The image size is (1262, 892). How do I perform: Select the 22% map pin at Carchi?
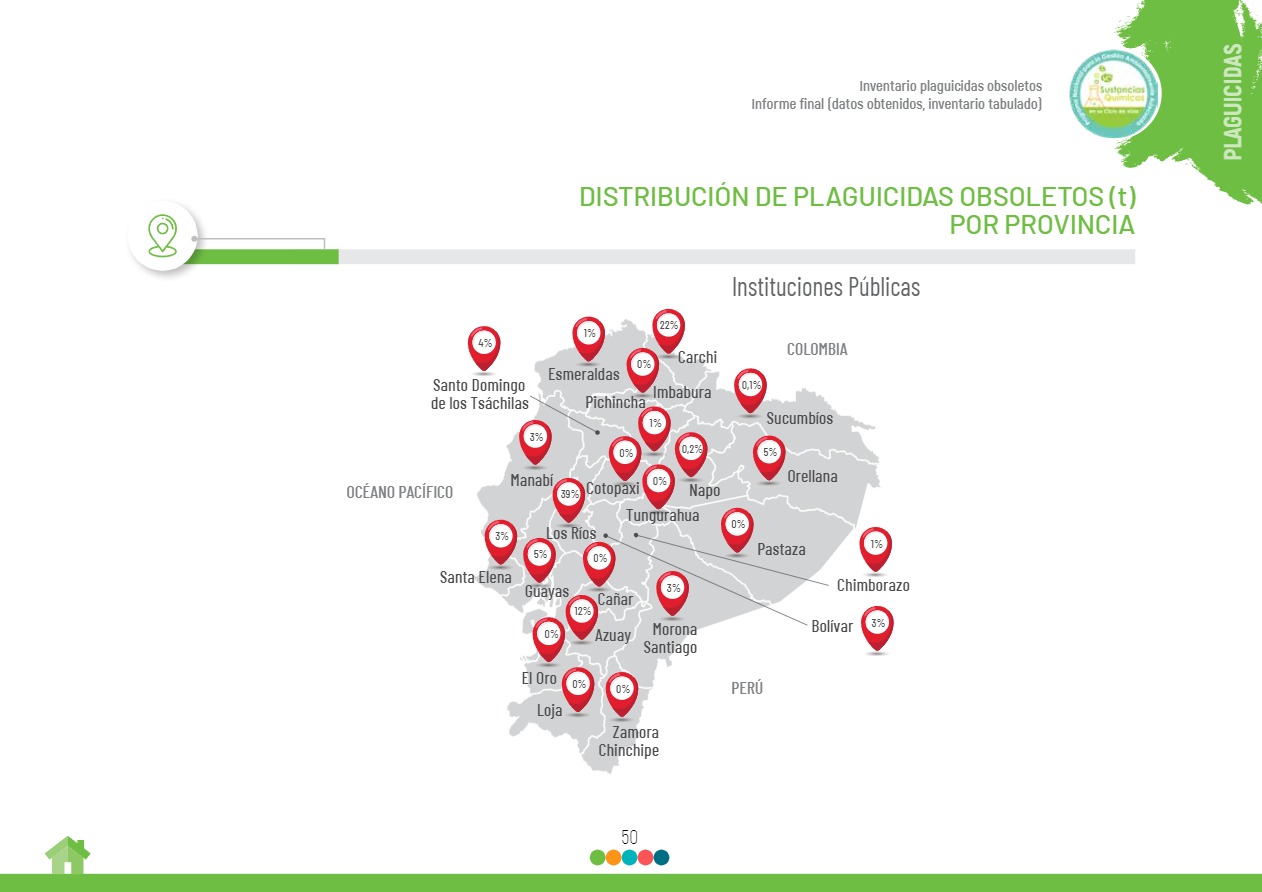(x=668, y=328)
